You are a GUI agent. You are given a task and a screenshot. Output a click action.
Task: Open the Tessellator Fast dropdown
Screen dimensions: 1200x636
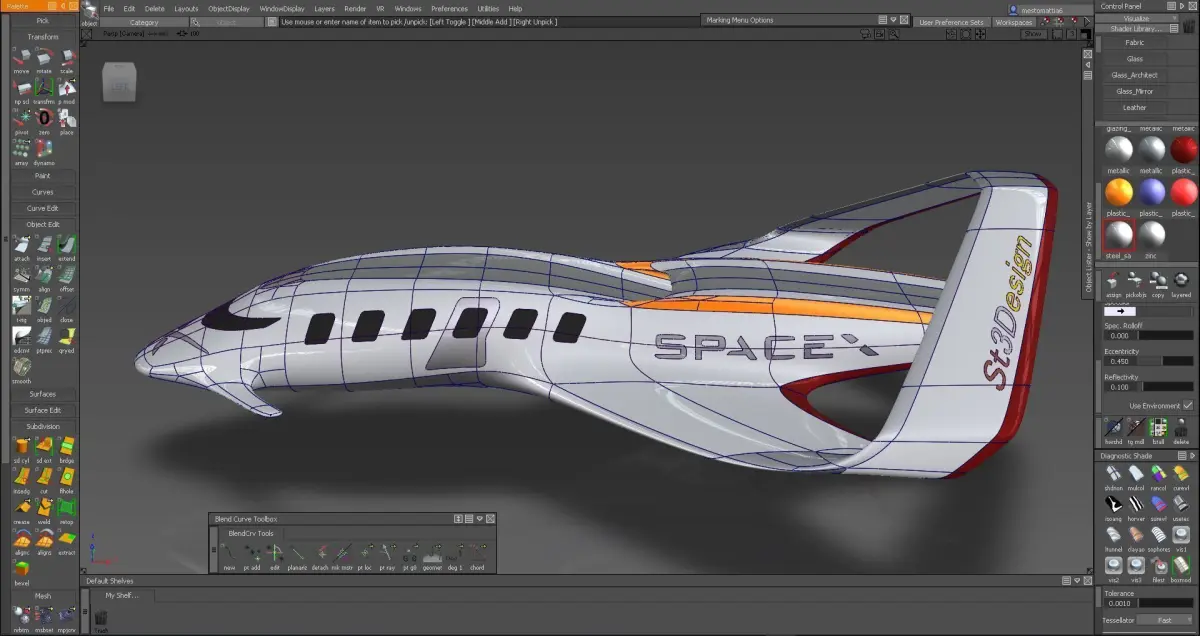coord(1166,620)
